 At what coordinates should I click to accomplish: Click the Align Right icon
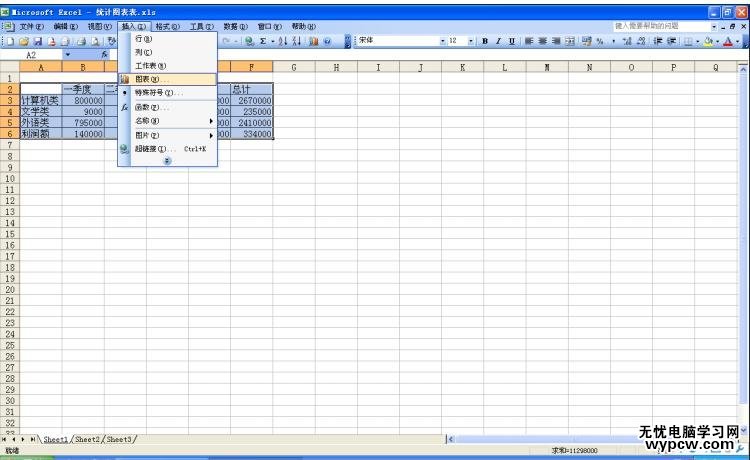point(556,41)
